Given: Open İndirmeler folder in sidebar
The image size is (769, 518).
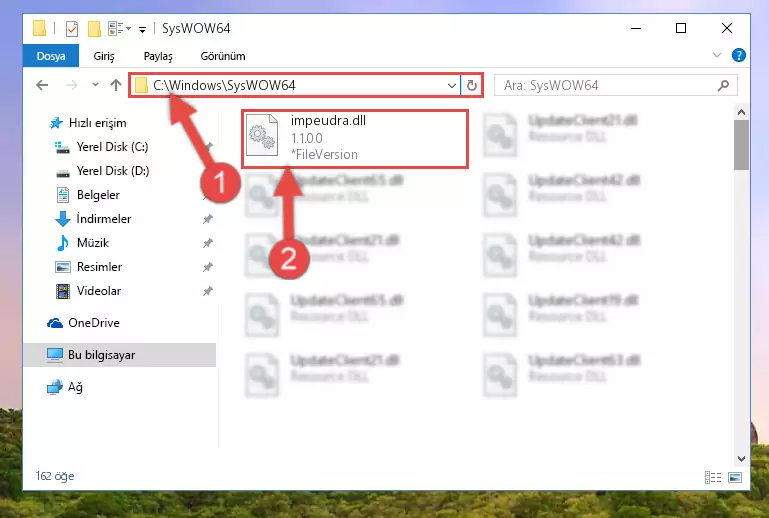Looking at the screenshot, I should click(103, 219).
